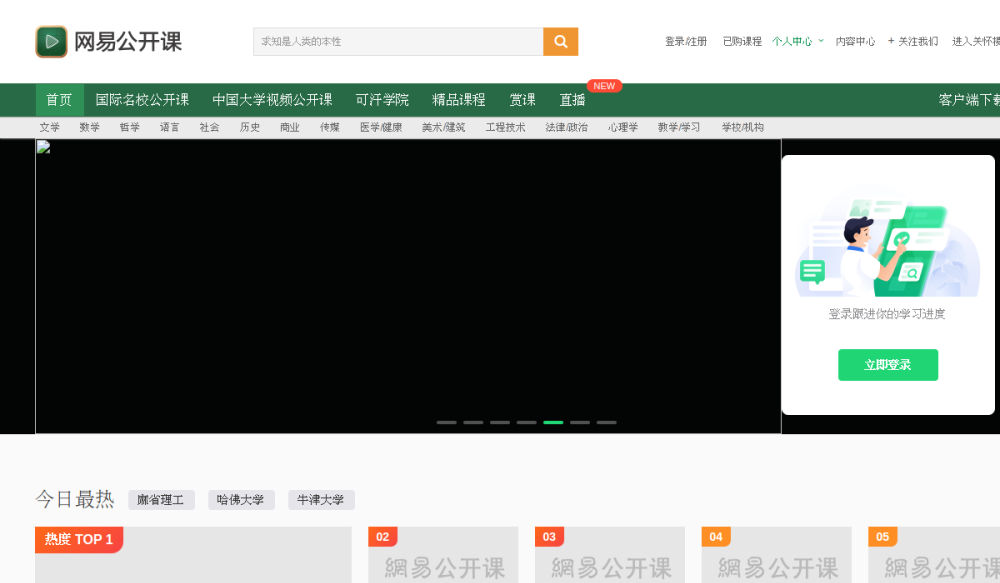Viewport: 1000px width, 583px height.
Task: Open the 热度 TOP 1 course thumbnail
Action: [193, 555]
